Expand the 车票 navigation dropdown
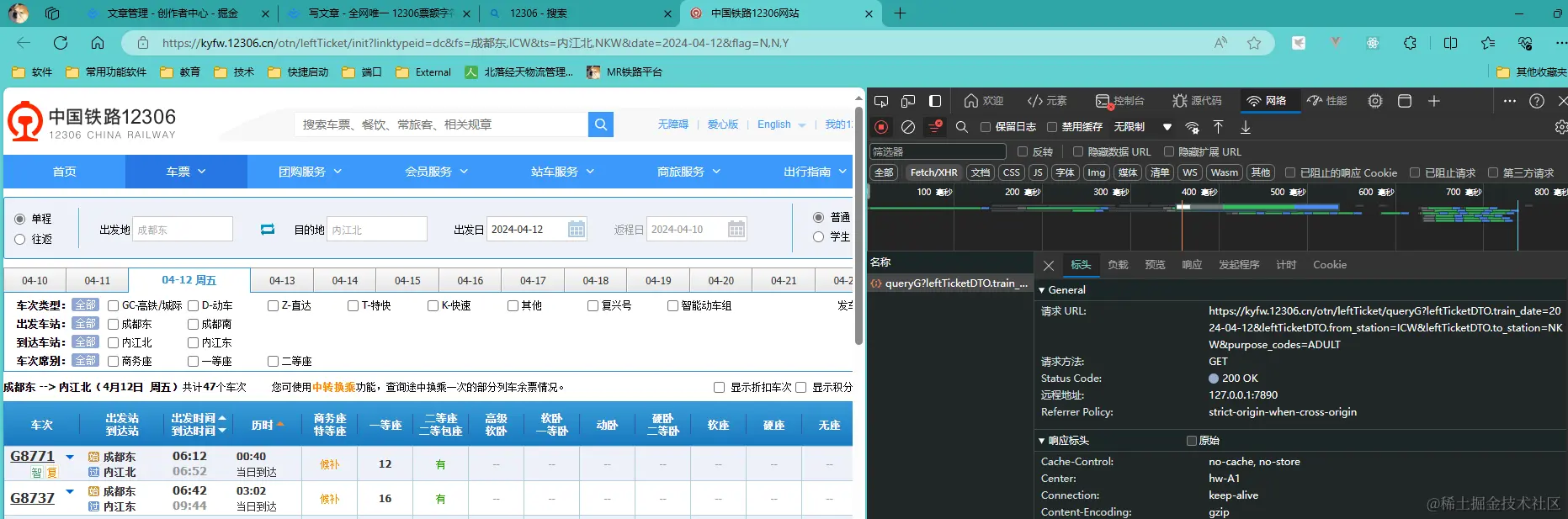The height and width of the screenshot is (519, 1568). [x=186, y=172]
